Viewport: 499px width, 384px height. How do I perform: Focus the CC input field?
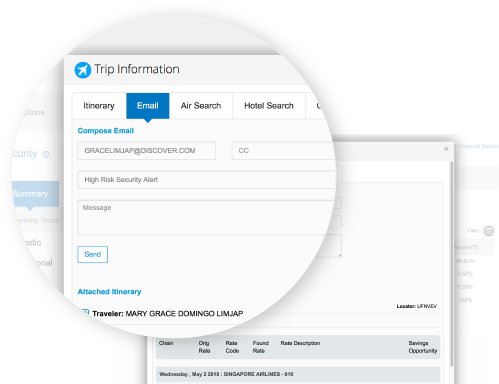click(x=283, y=151)
